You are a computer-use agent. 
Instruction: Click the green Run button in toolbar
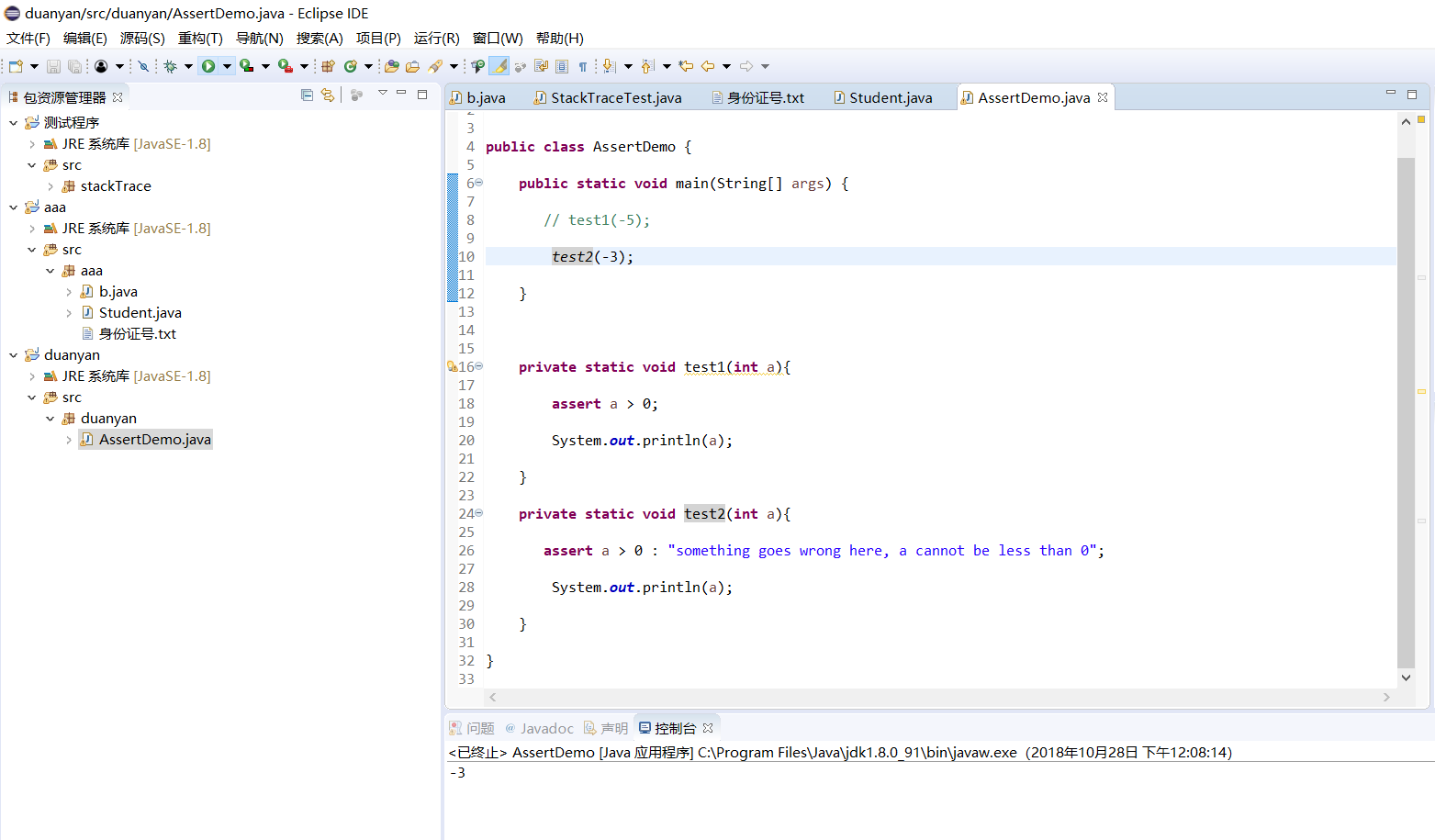(208, 66)
